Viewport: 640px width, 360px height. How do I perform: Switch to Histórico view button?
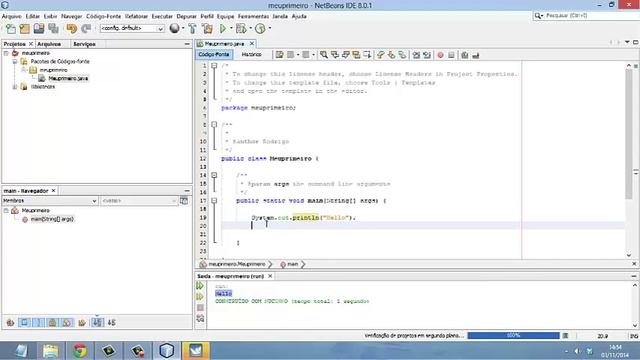tap(251, 55)
